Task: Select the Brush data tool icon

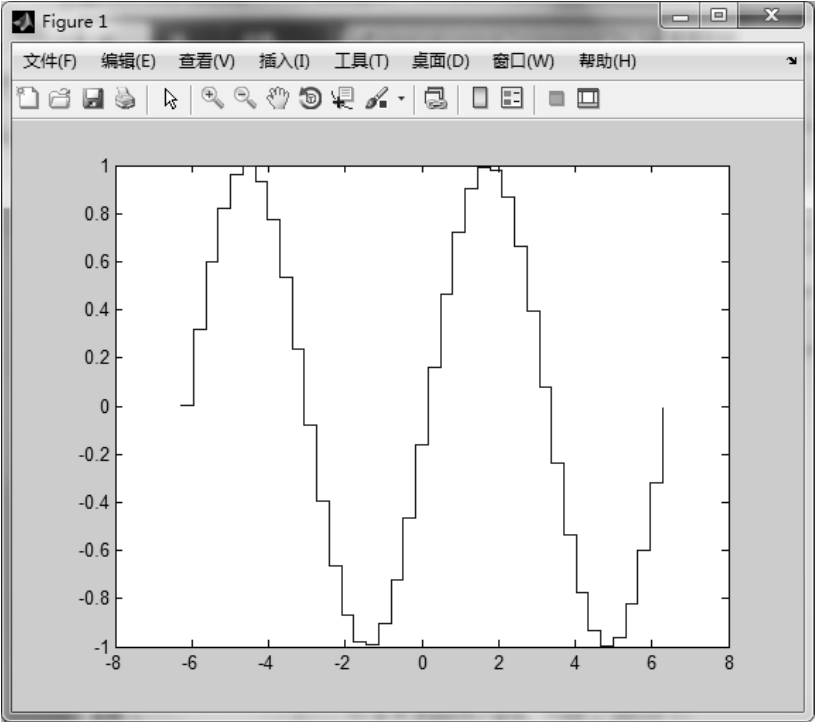Action: click(378, 98)
